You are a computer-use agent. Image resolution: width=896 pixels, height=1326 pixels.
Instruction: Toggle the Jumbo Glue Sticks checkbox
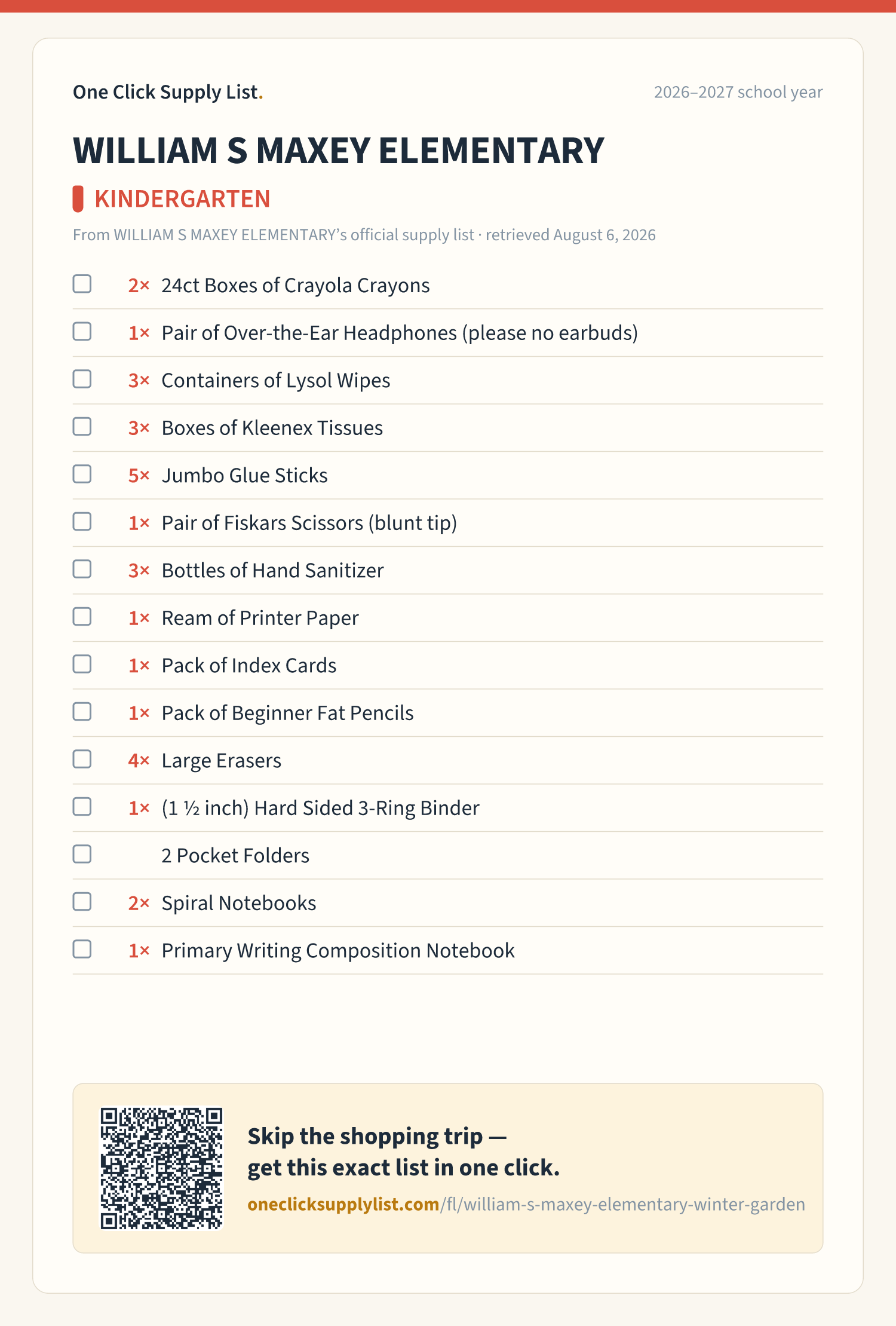click(x=82, y=474)
